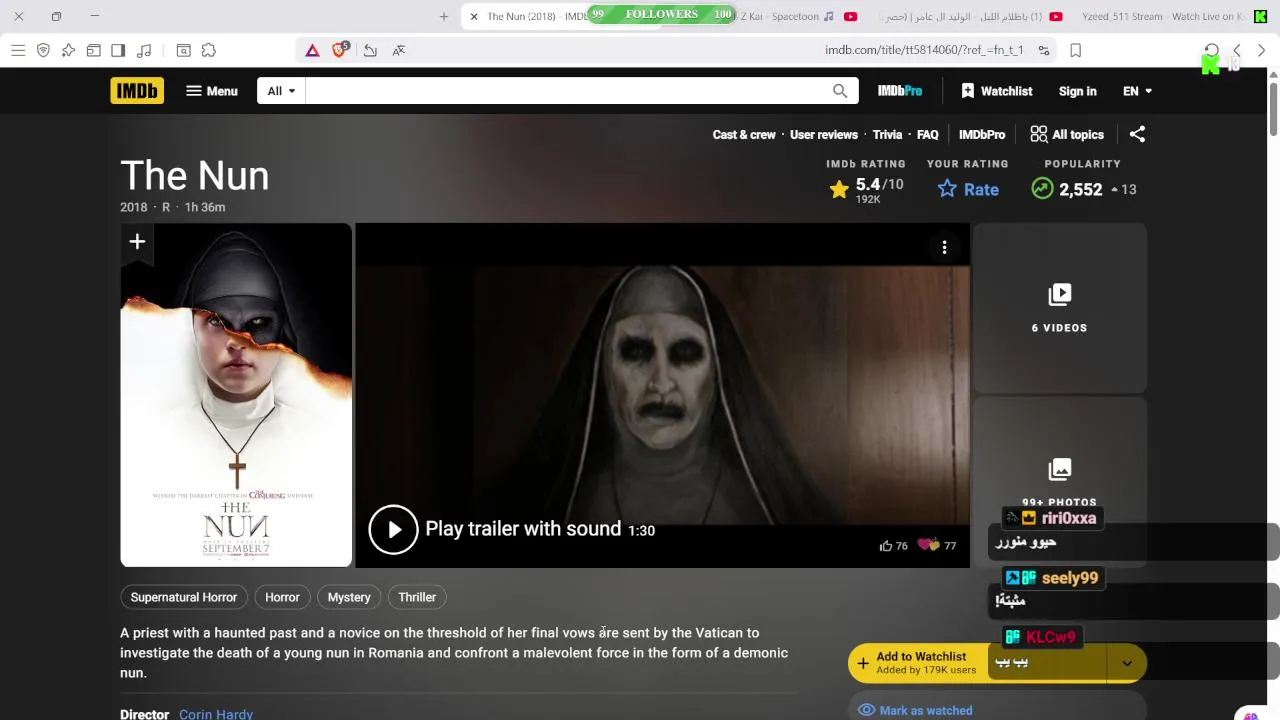Open the Trivia link
This screenshot has width=1280, height=720.
(887, 134)
